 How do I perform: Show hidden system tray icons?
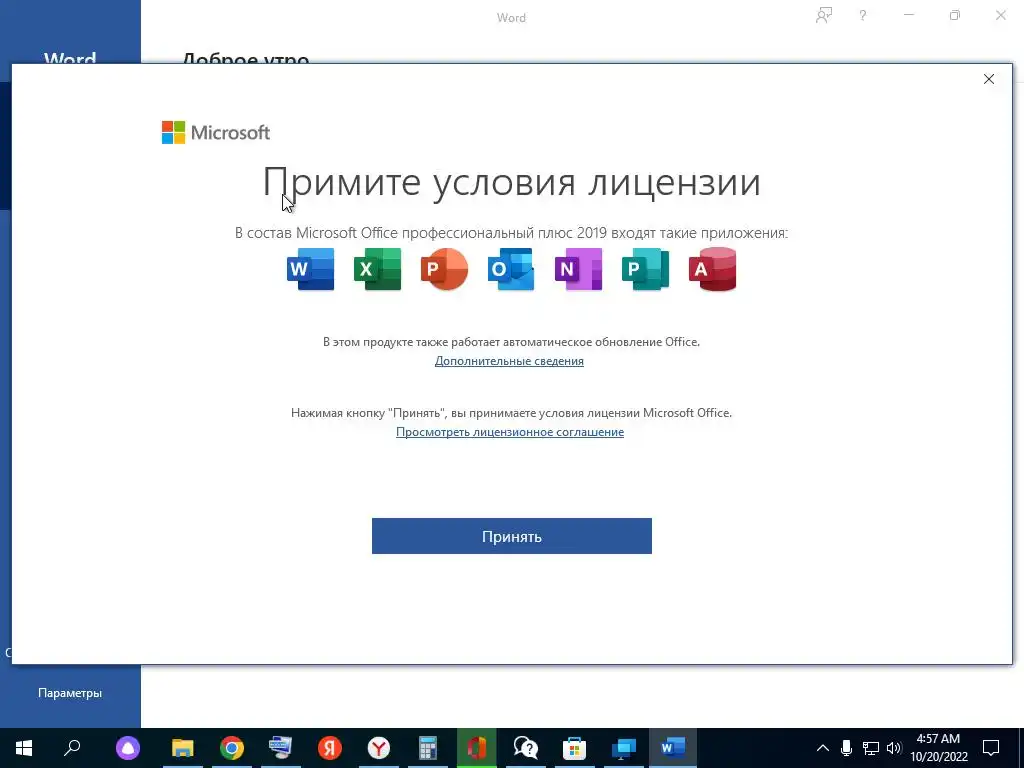pos(823,748)
